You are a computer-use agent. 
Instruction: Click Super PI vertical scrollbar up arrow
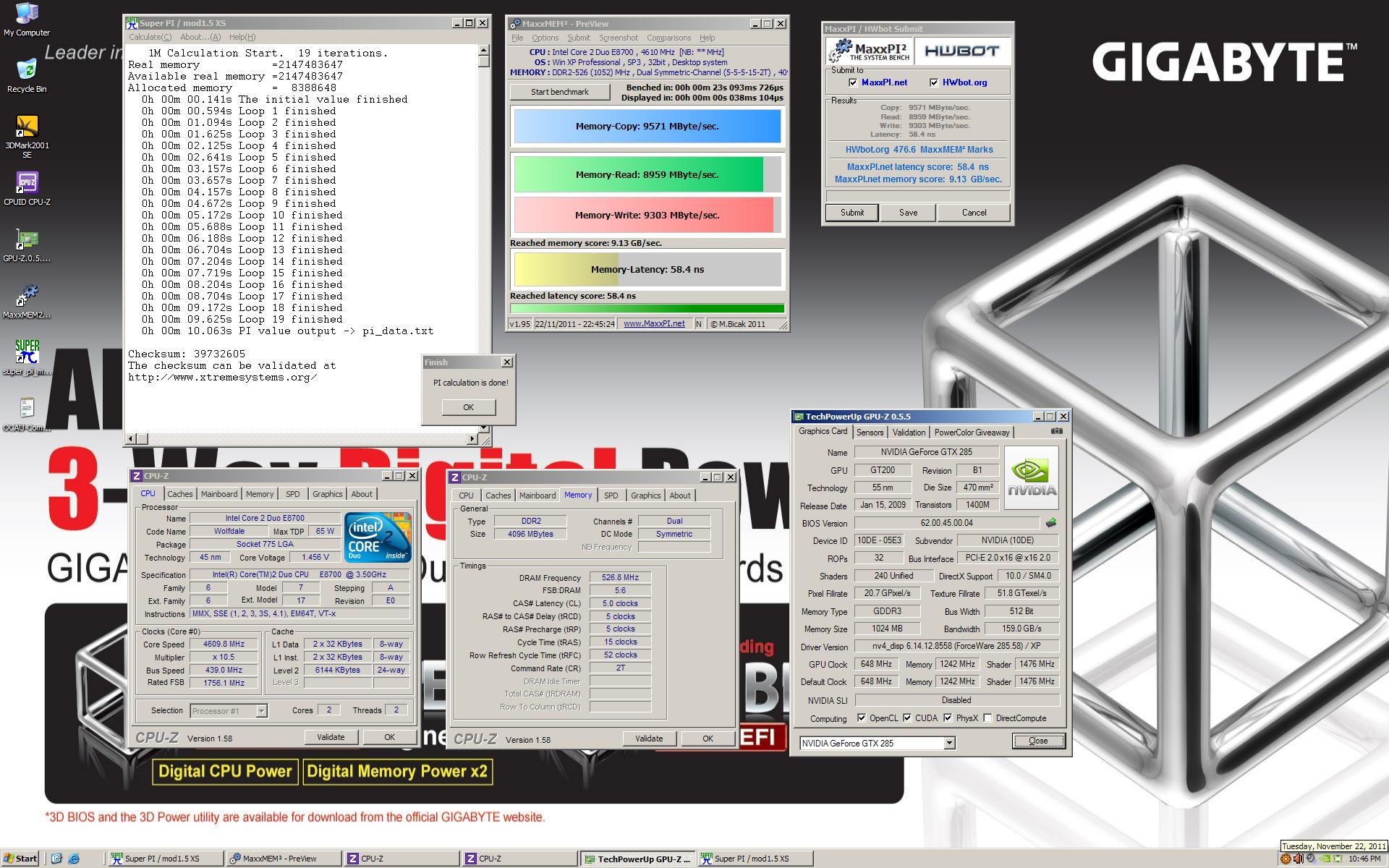point(483,51)
